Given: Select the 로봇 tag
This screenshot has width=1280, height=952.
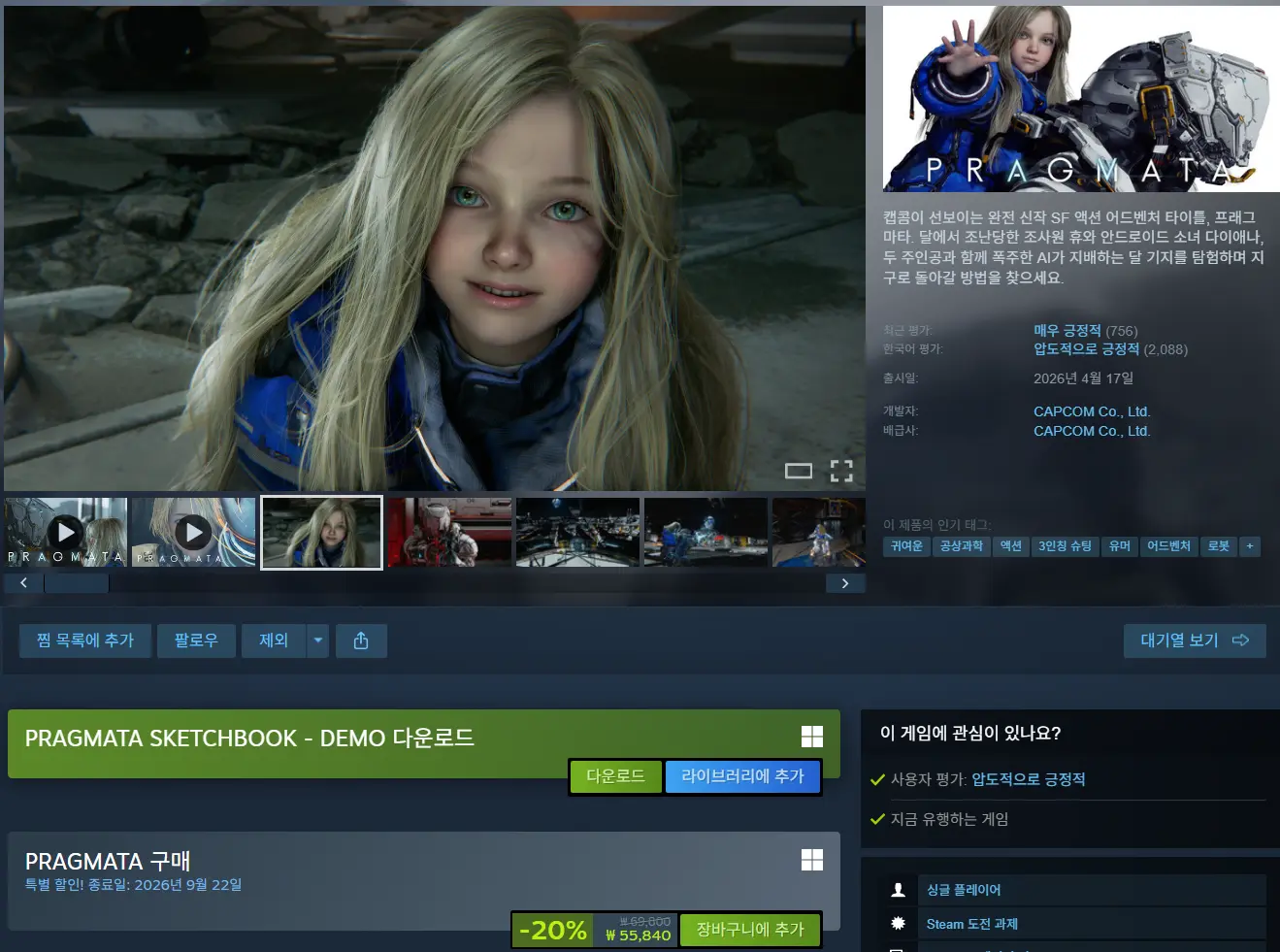Looking at the screenshot, I should (x=1219, y=546).
